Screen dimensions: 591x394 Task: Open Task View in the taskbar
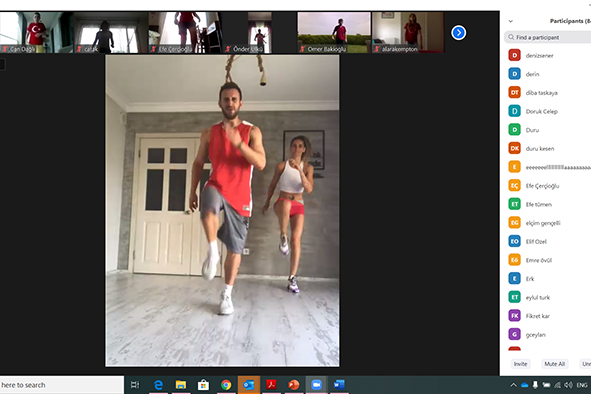pos(135,385)
